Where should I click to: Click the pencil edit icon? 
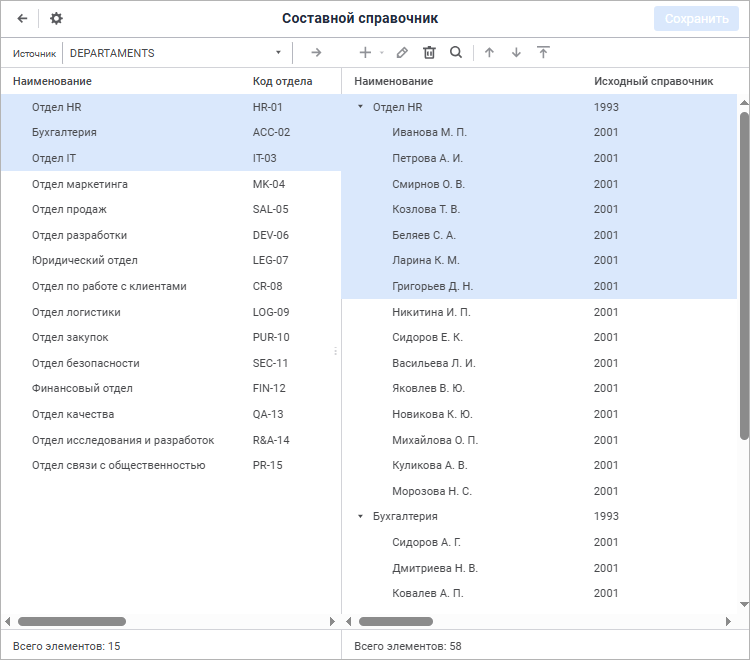[402, 53]
